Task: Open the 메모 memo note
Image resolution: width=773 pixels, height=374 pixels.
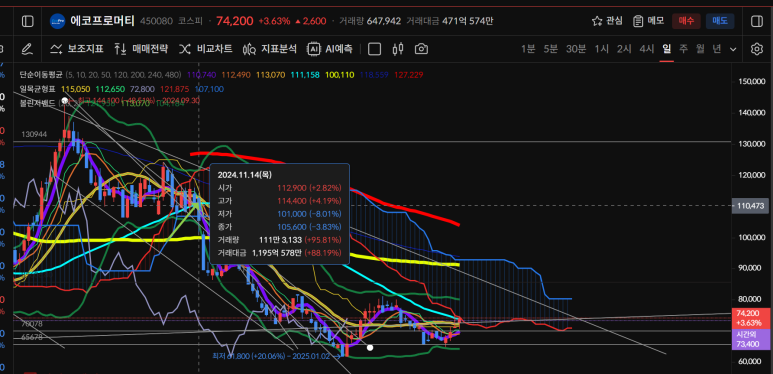Action: [649, 21]
